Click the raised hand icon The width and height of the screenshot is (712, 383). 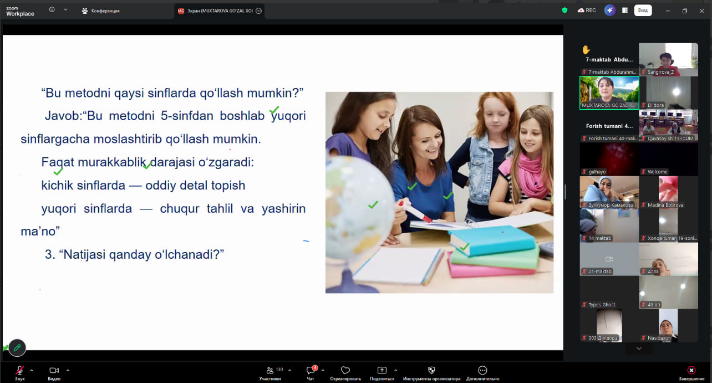(586, 50)
